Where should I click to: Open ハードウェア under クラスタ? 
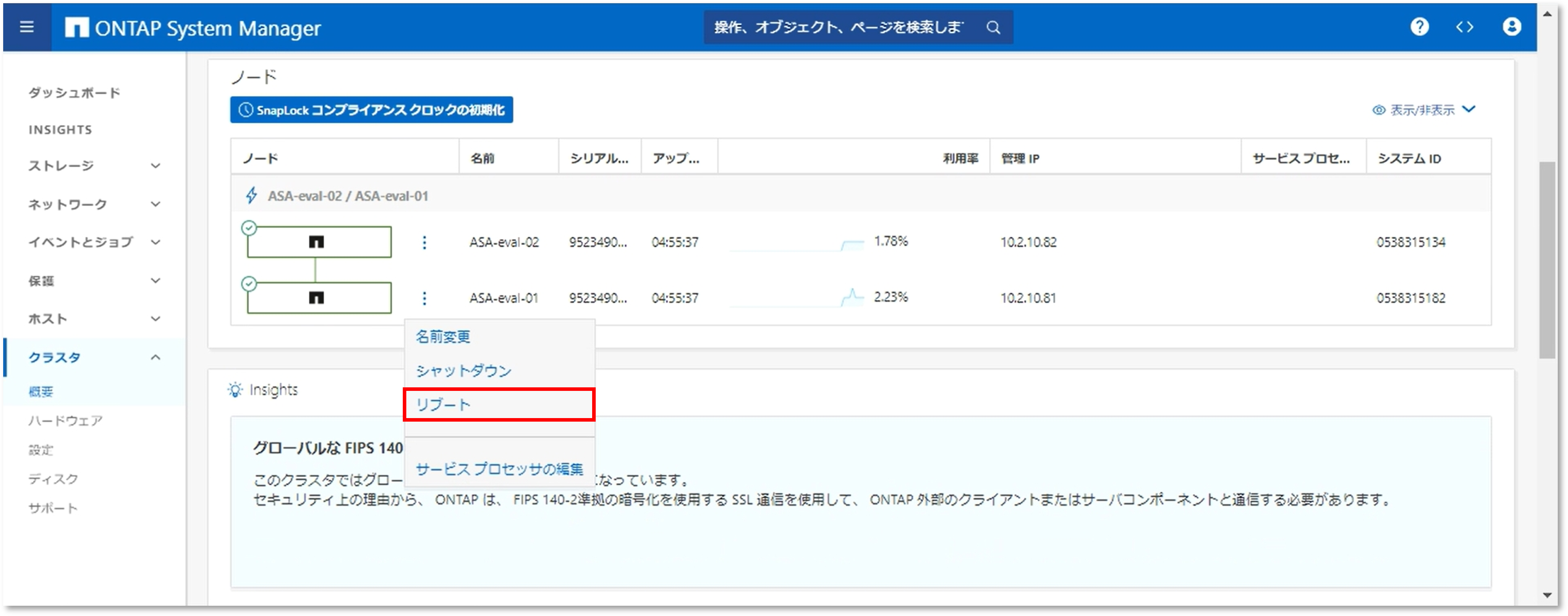pos(65,421)
